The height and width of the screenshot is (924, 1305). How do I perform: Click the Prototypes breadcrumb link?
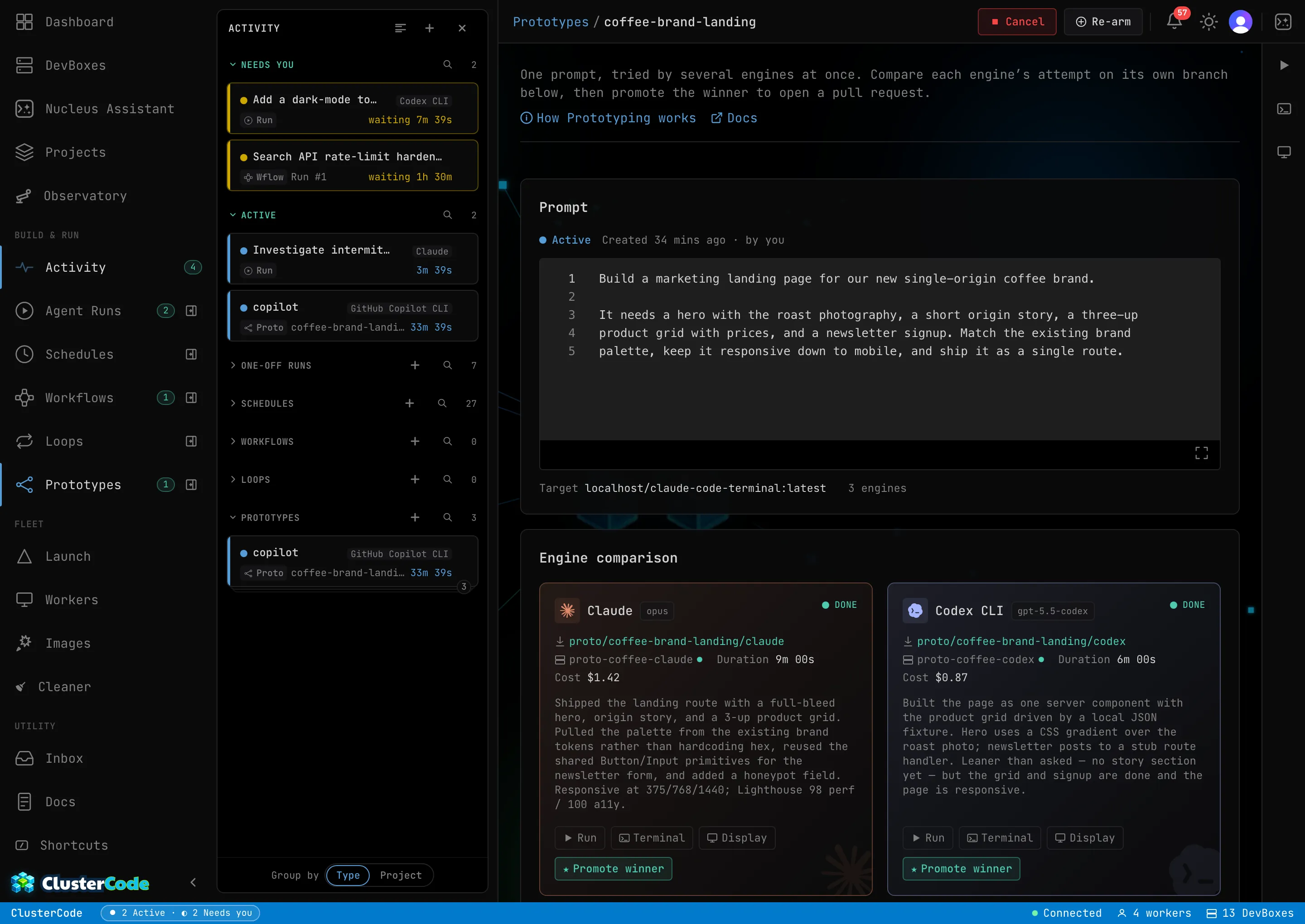pos(551,22)
